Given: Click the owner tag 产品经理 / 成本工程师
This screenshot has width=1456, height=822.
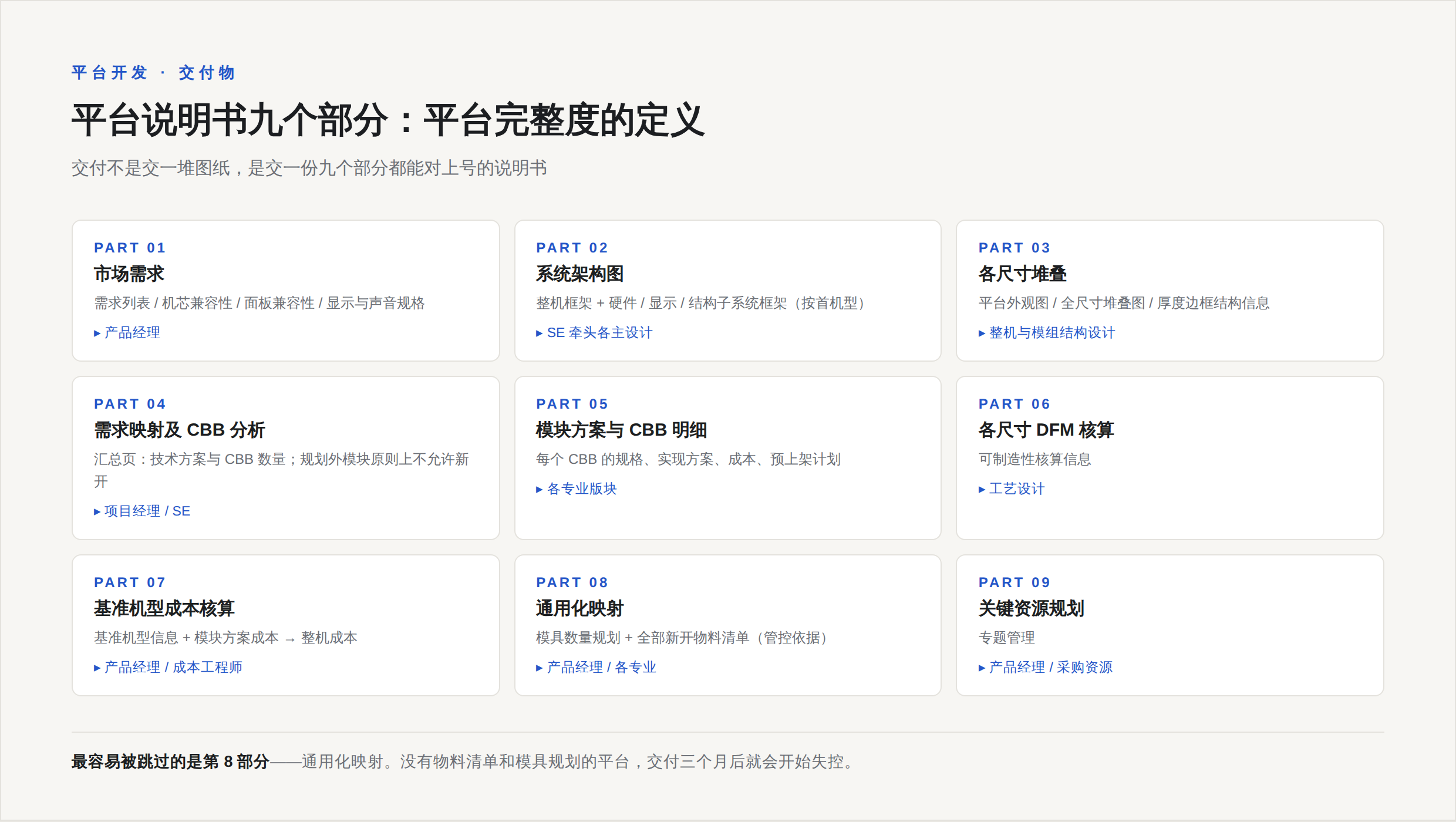Looking at the screenshot, I should [x=168, y=667].
